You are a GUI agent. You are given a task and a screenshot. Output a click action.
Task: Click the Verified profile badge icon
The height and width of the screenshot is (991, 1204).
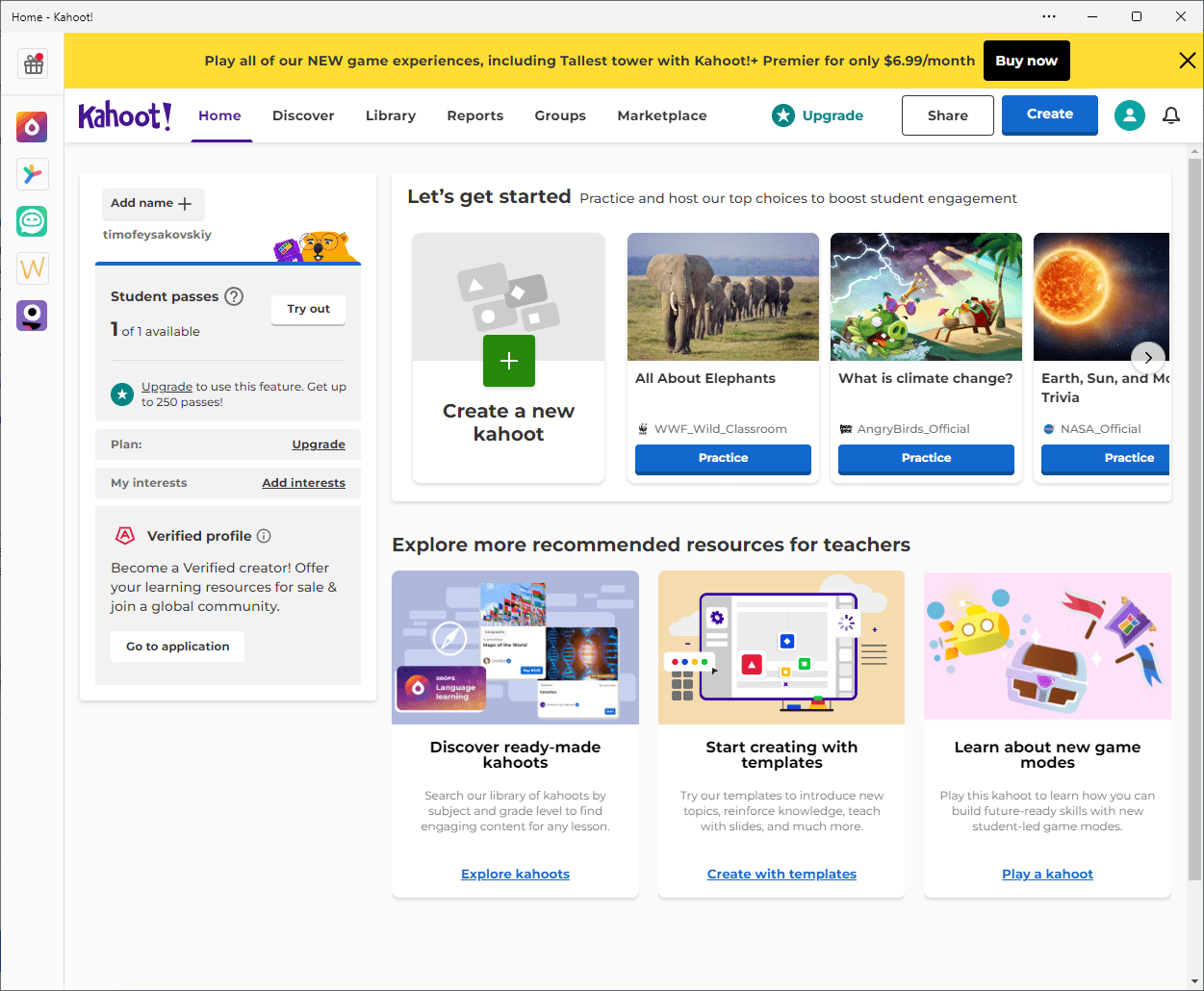coord(125,536)
